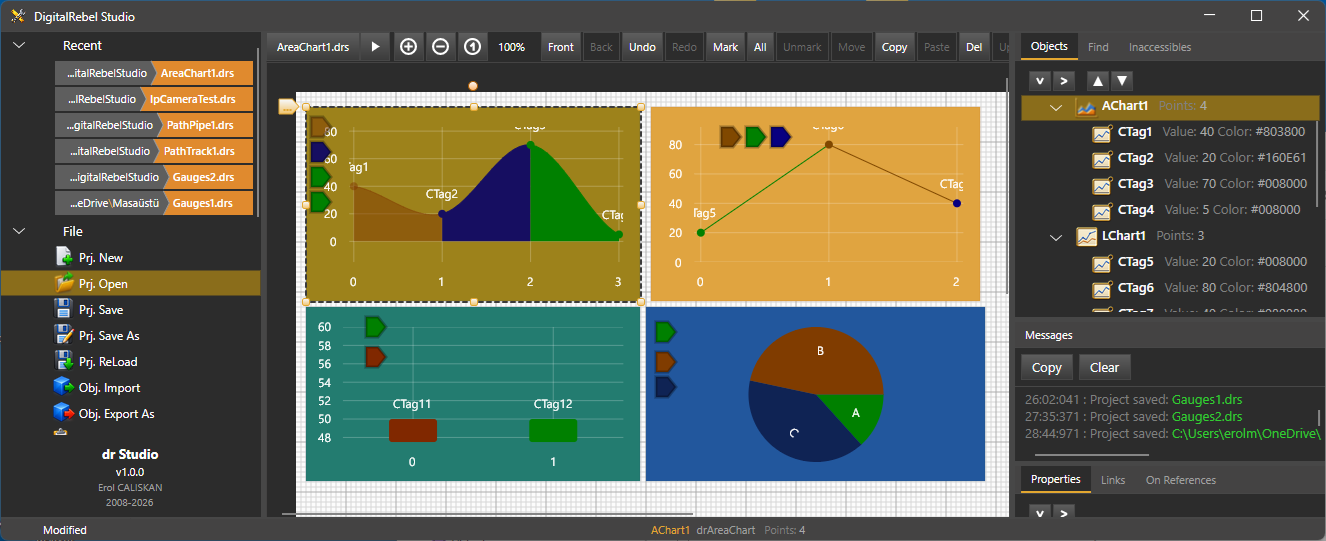Screen dimensions: 1326x541
Task: Select the AreaChart1.drs document tab
Action: pos(313,47)
